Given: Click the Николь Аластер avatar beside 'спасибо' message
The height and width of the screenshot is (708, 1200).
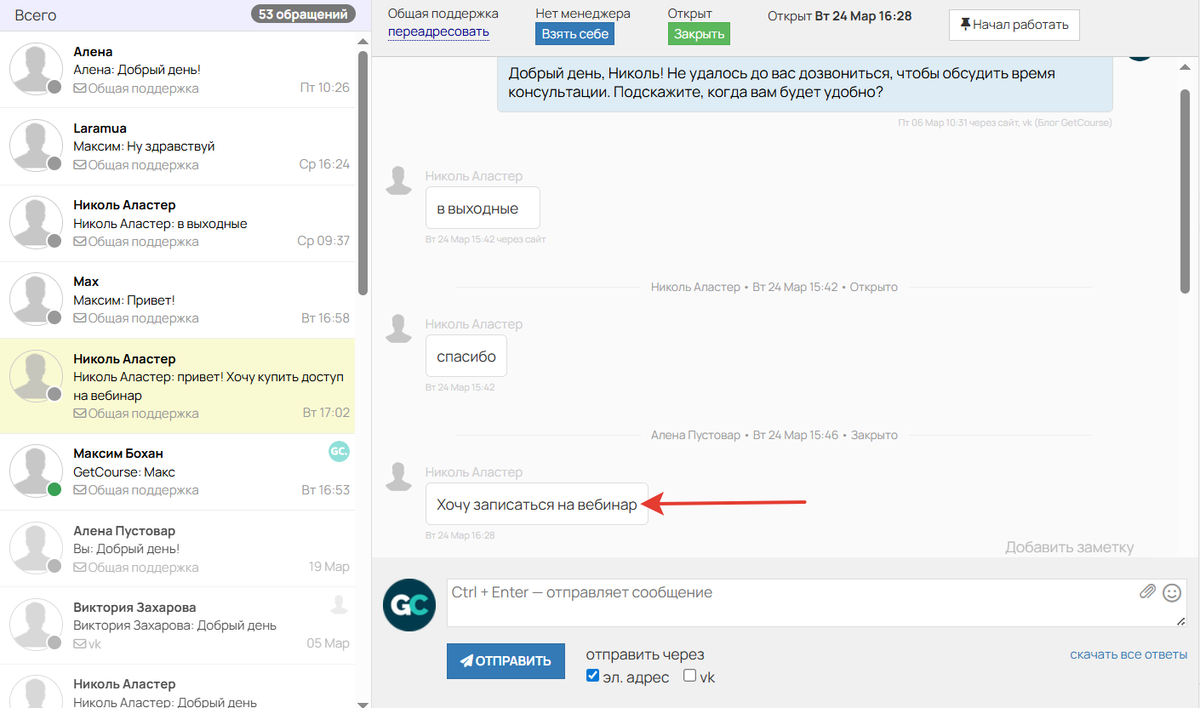Looking at the screenshot, I should tap(400, 328).
